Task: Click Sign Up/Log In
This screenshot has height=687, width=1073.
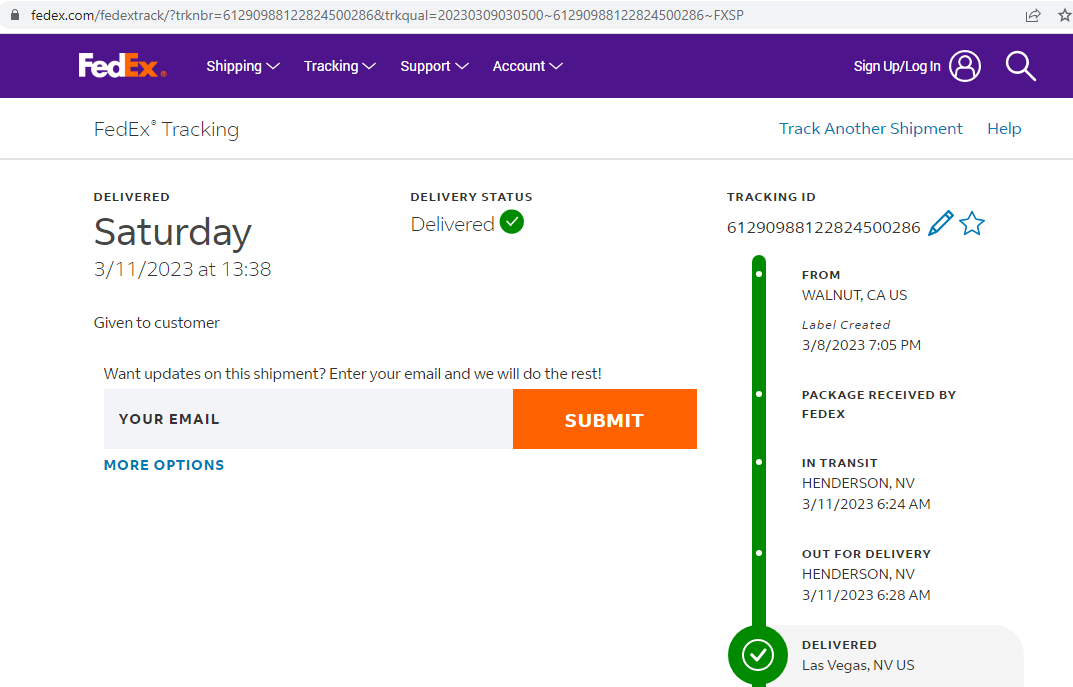Action: click(896, 66)
